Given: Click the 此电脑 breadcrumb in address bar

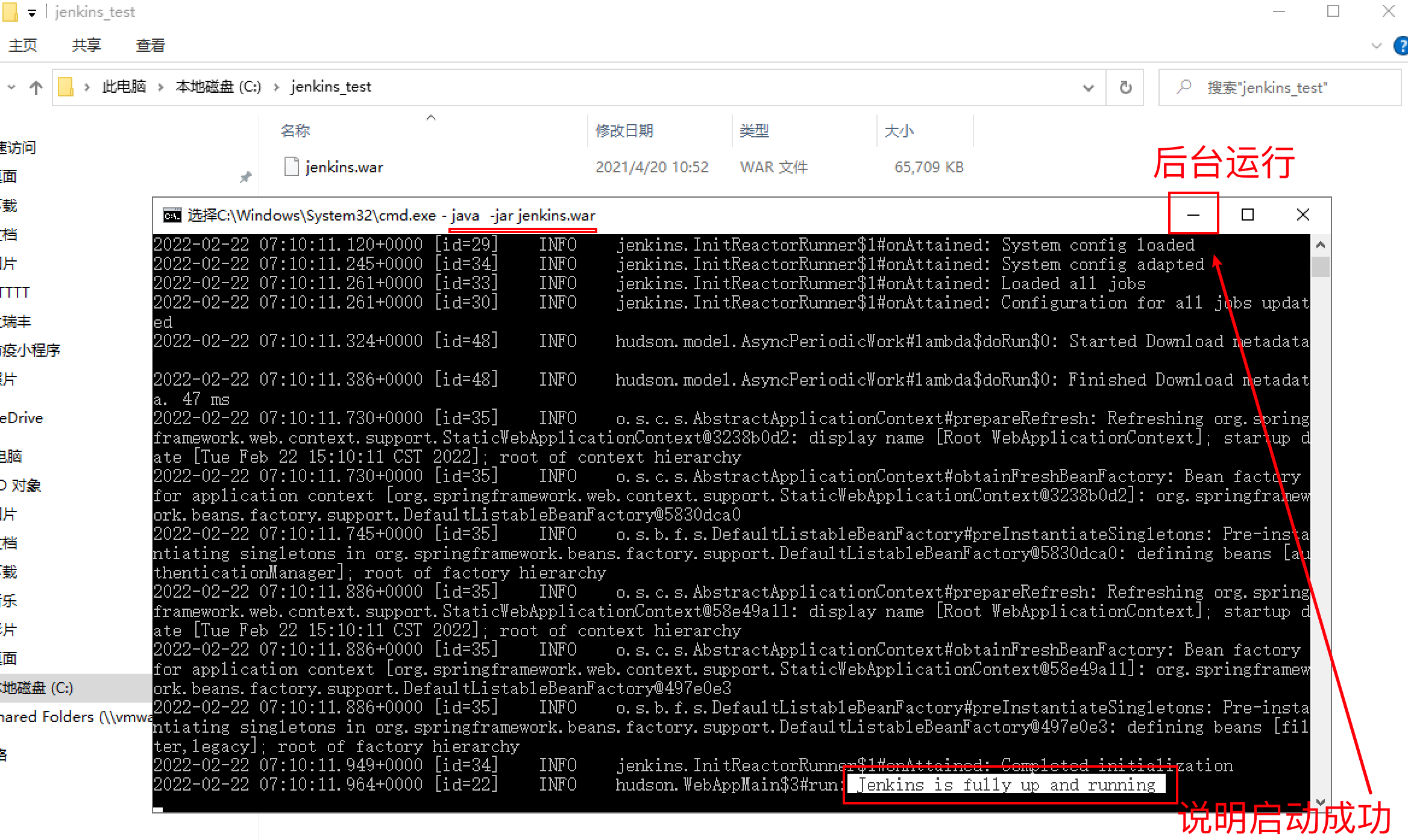Looking at the screenshot, I should pyautogui.click(x=124, y=87).
